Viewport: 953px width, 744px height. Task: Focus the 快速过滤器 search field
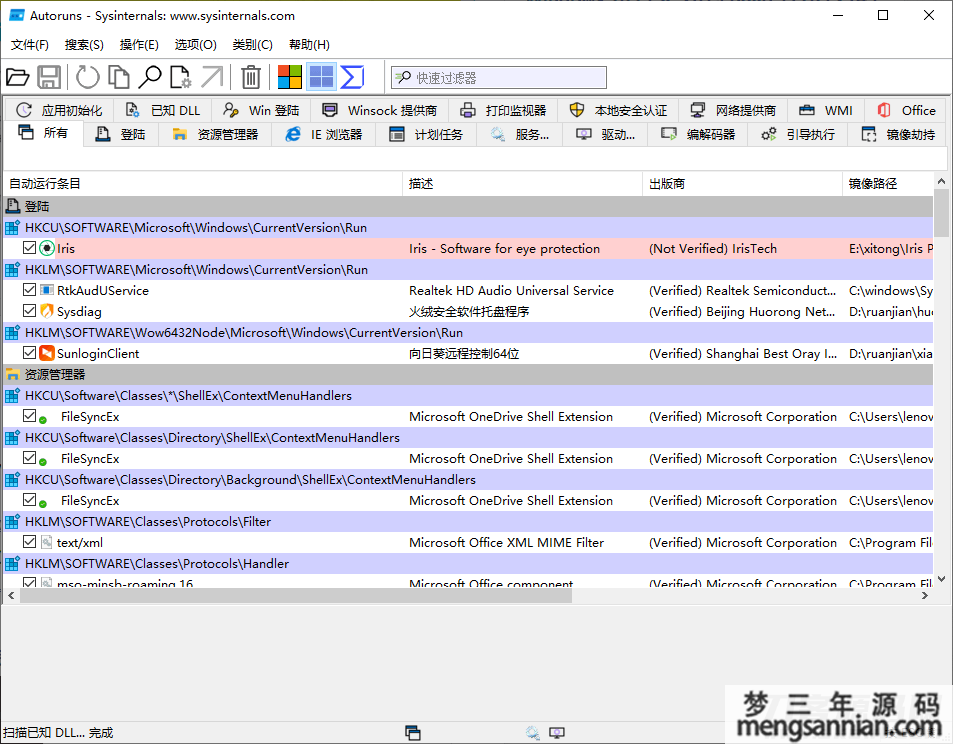click(499, 77)
